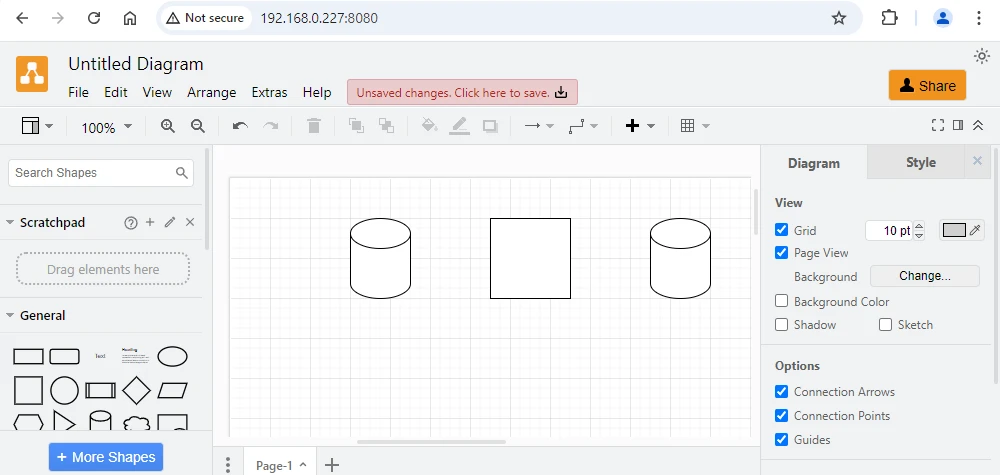This screenshot has width=1000, height=475.
Task: Click the Zoom Out magnifier icon
Action: tap(198, 126)
